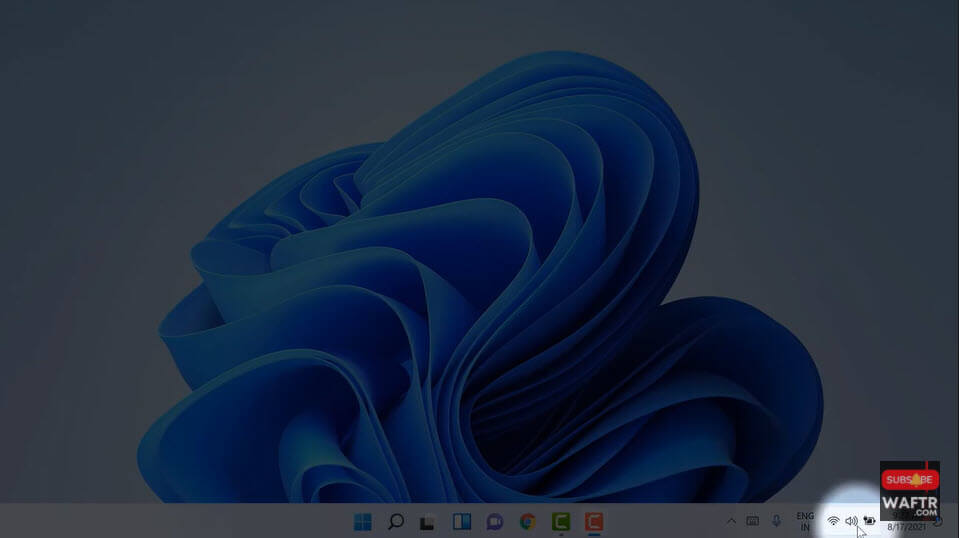Open Google Chrome from the taskbar

pos(528,521)
